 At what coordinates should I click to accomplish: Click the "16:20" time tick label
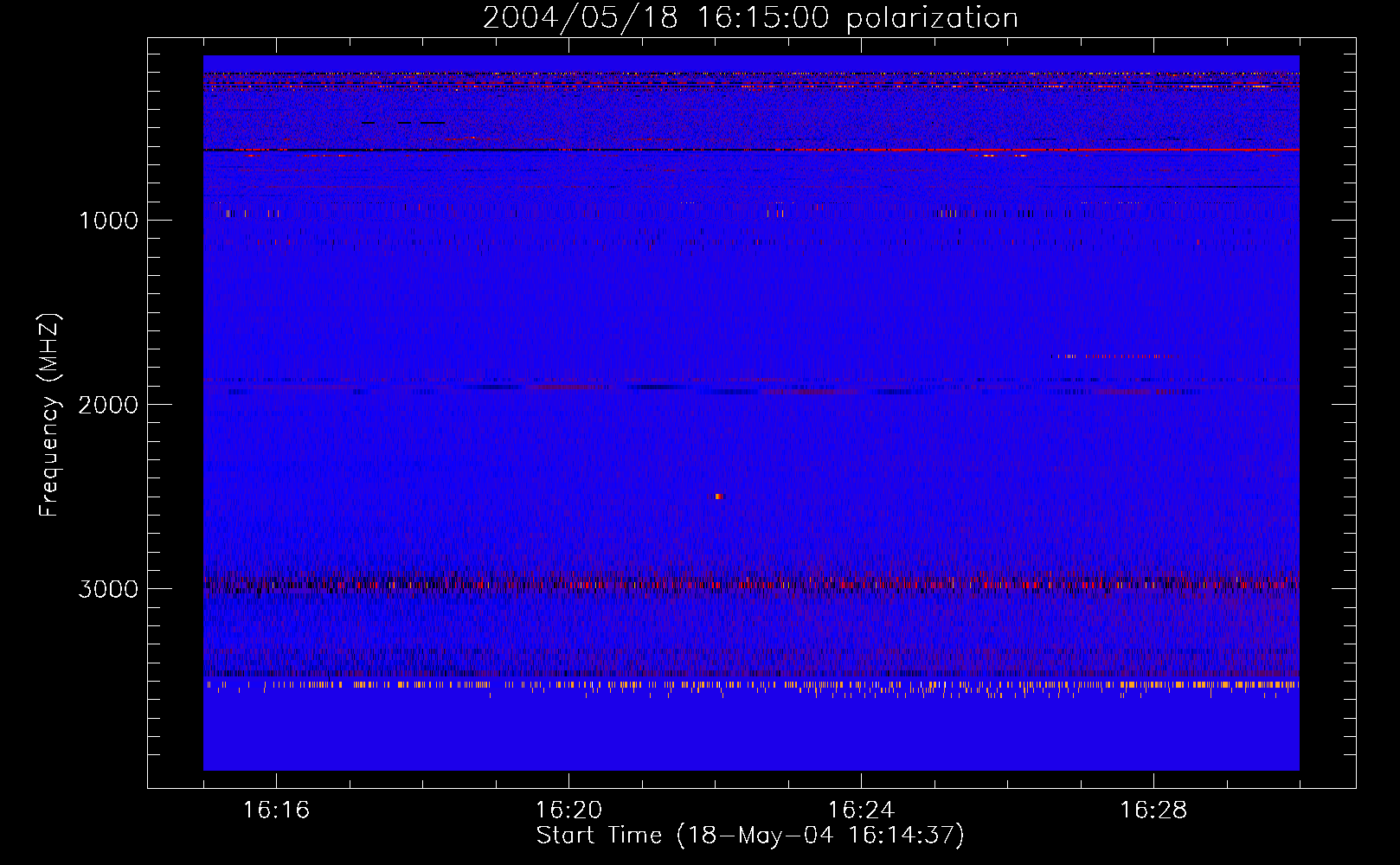pos(568,811)
